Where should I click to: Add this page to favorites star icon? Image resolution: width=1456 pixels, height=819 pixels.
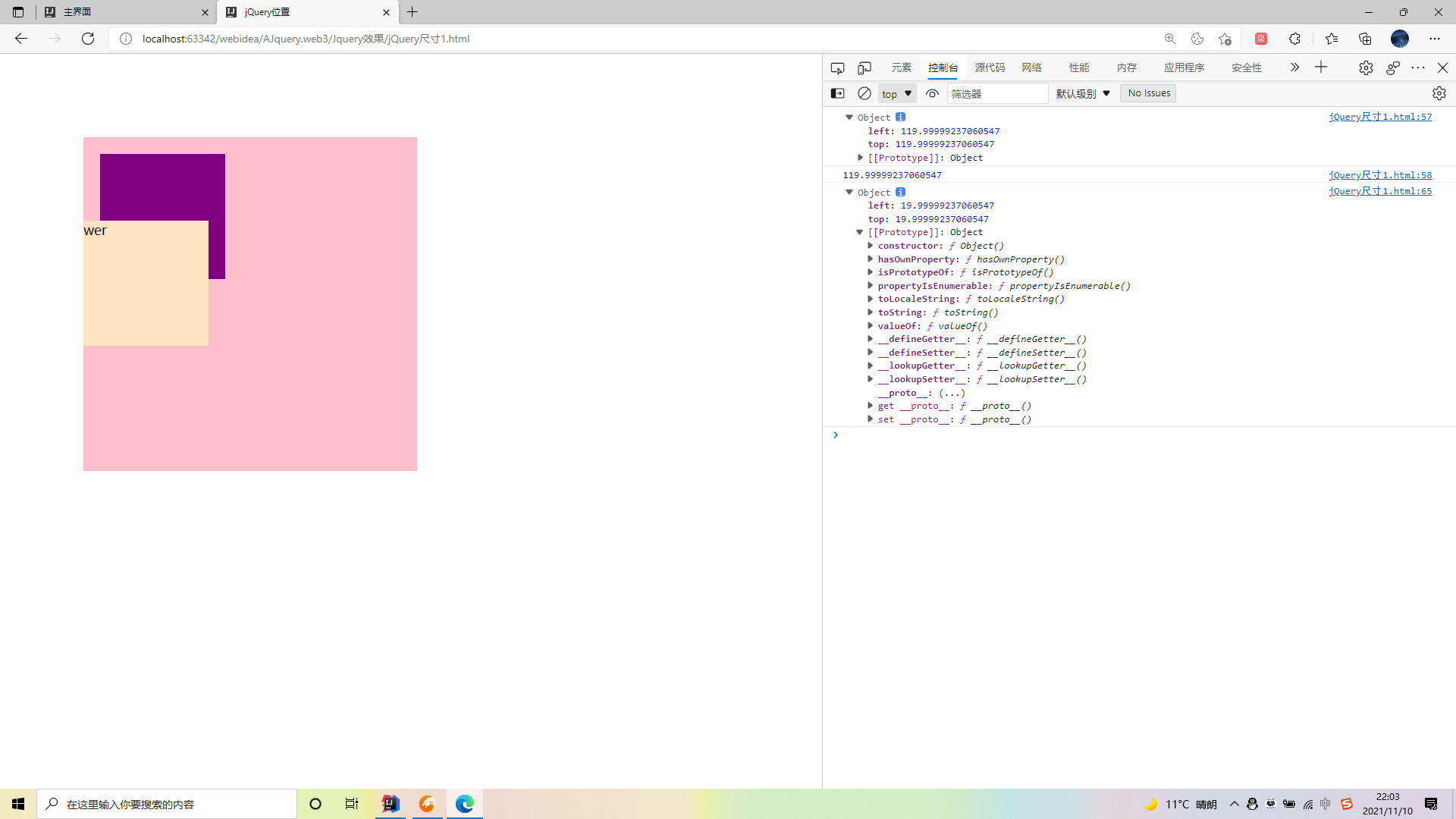coord(1225,39)
